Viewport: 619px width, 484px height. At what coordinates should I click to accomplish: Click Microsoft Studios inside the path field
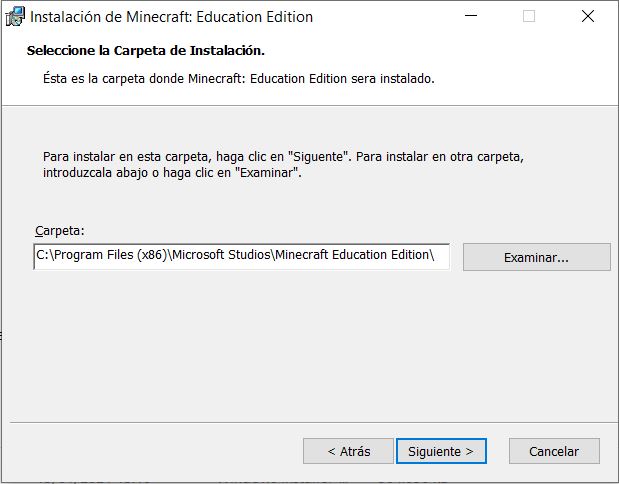(x=221, y=255)
